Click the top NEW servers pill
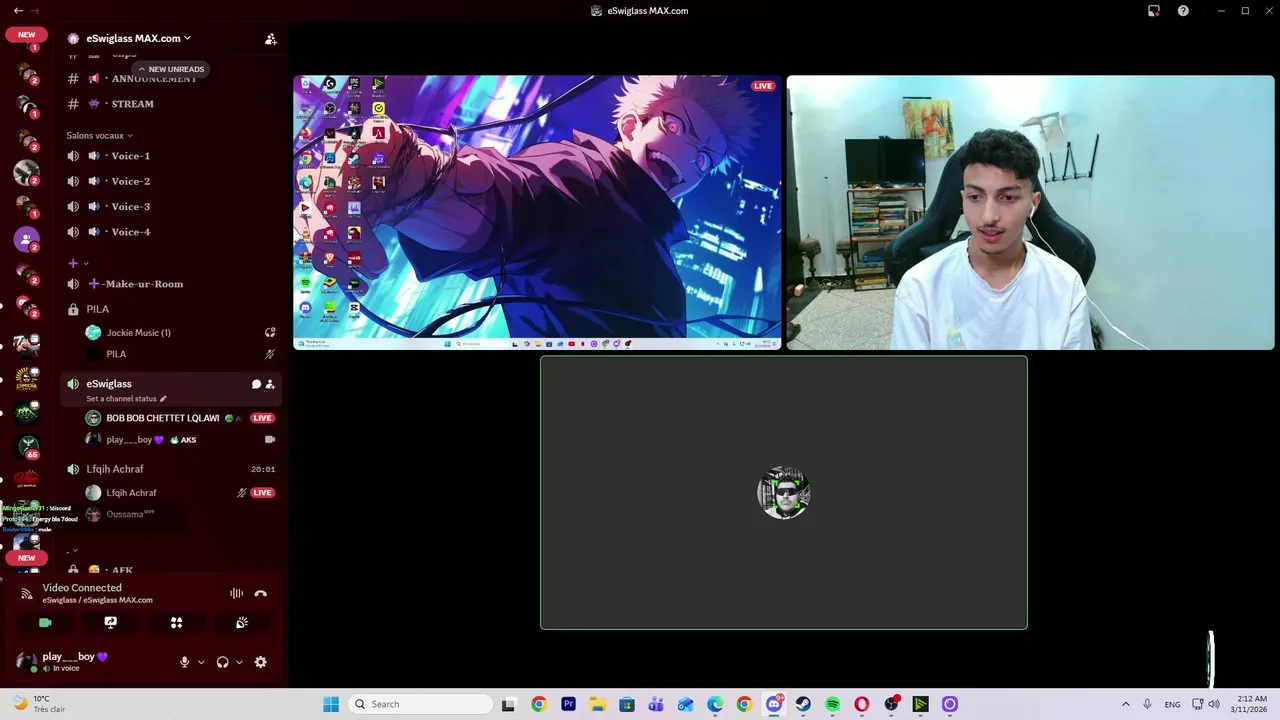This screenshot has width=1280, height=720. coord(26,35)
